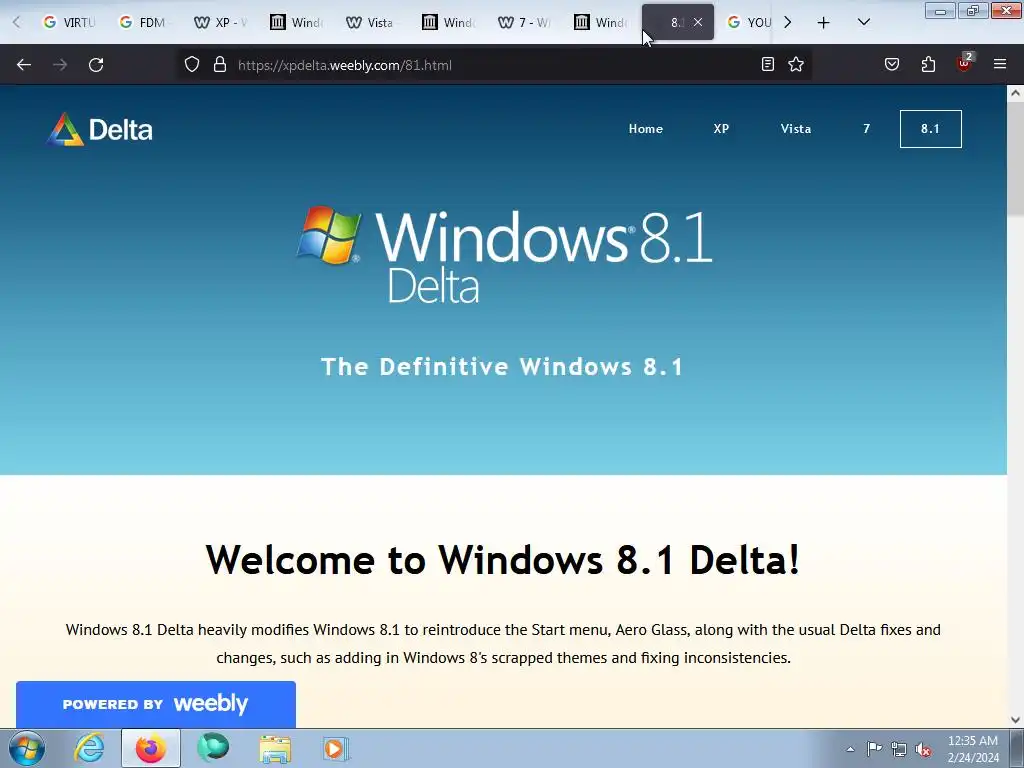This screenshot has height=768, width=1024.
Task: Switch to the VIRTU Google tab
Action: [x=69, y=22]
